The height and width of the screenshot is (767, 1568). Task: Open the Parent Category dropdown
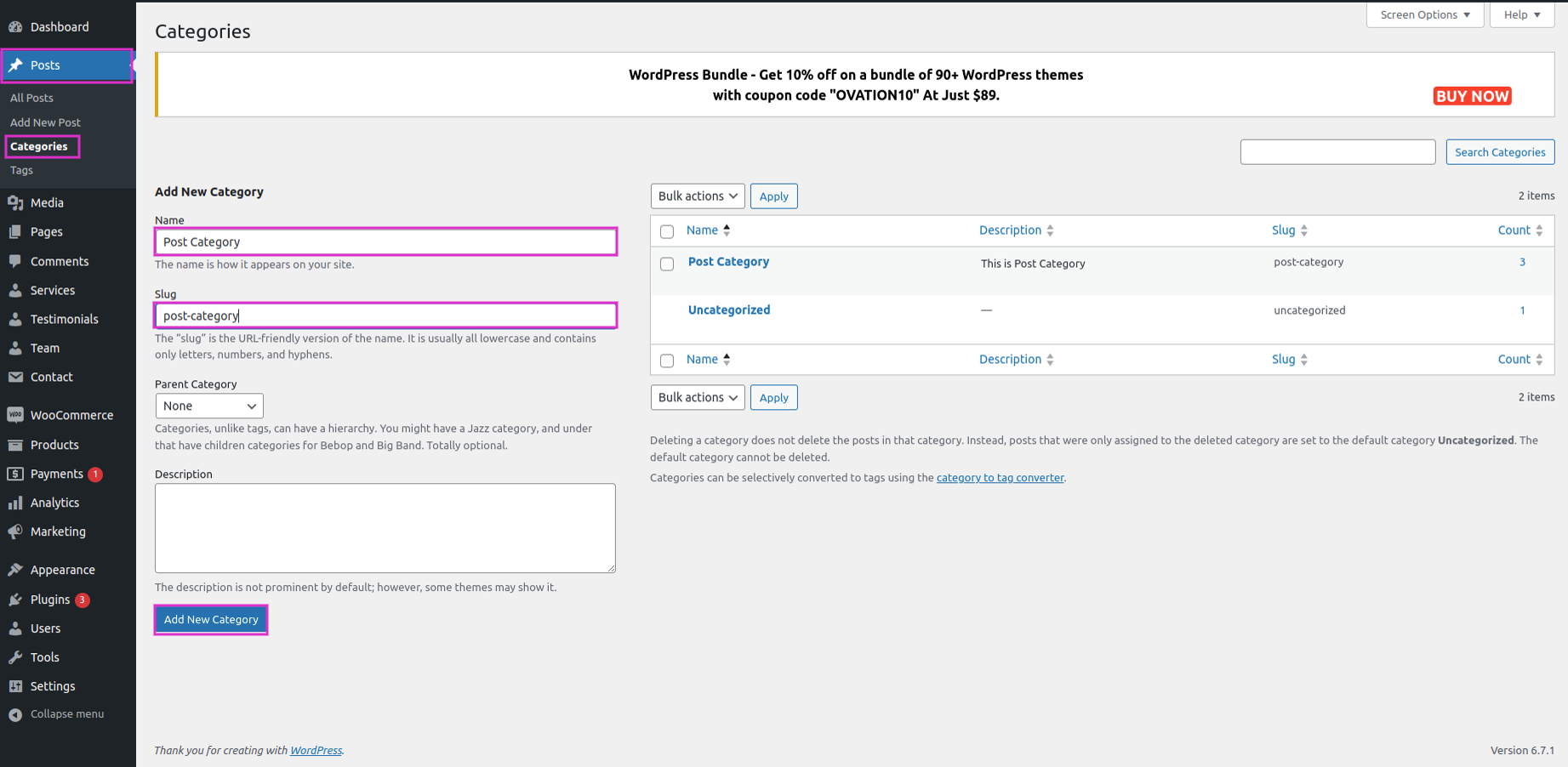click(x=209, y=406)
